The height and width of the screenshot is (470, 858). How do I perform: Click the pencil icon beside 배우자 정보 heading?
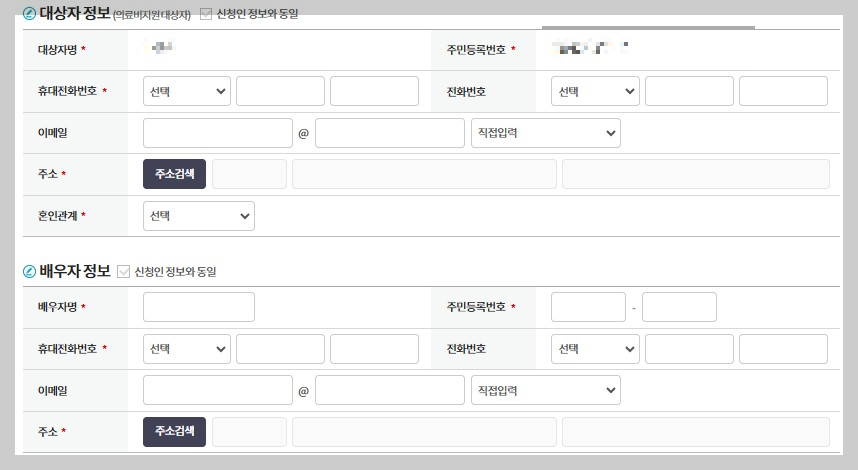click(x=30, y=271)
